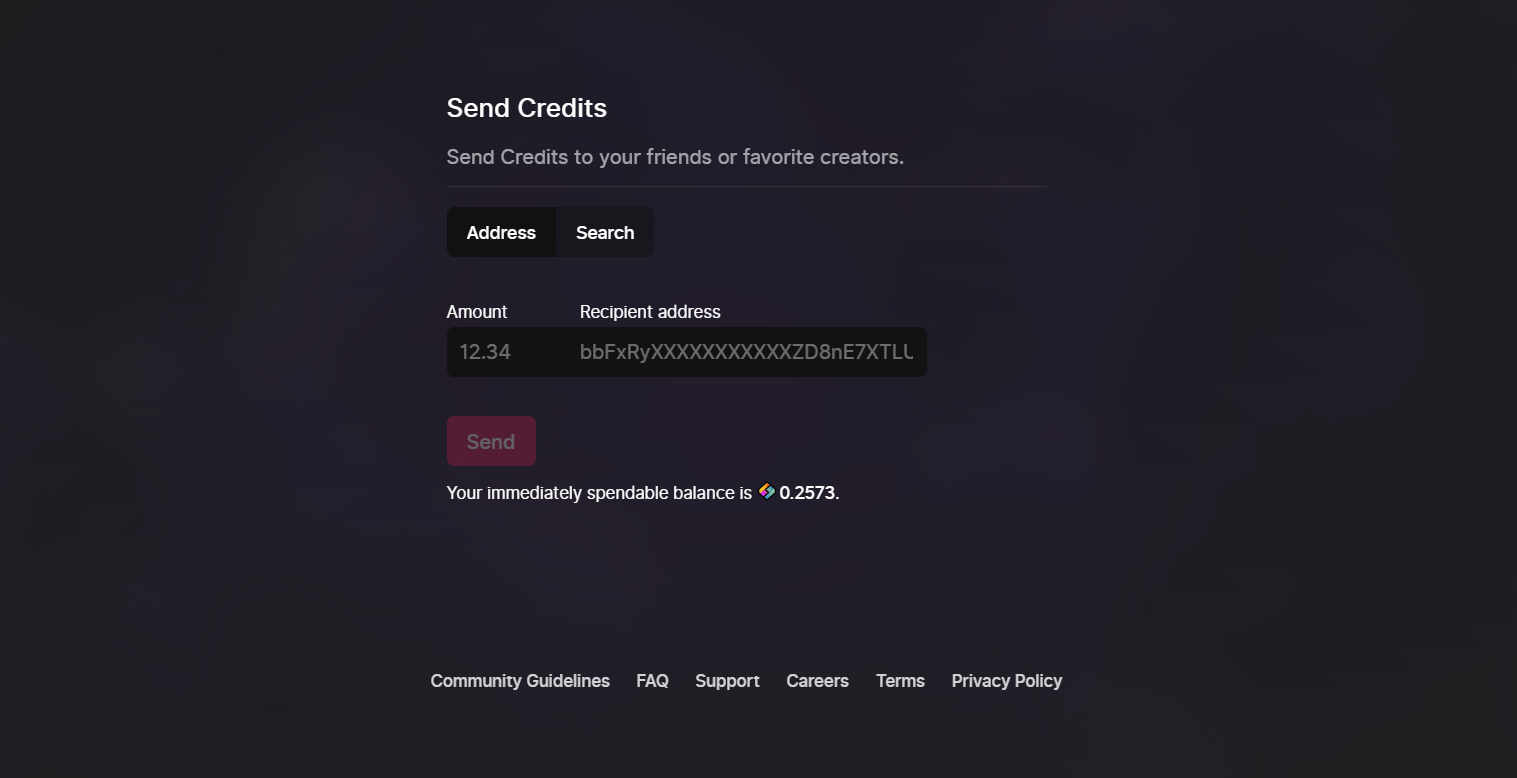Open the FAQ footer link
The image size is (1517, 778).
pos(652,681)
